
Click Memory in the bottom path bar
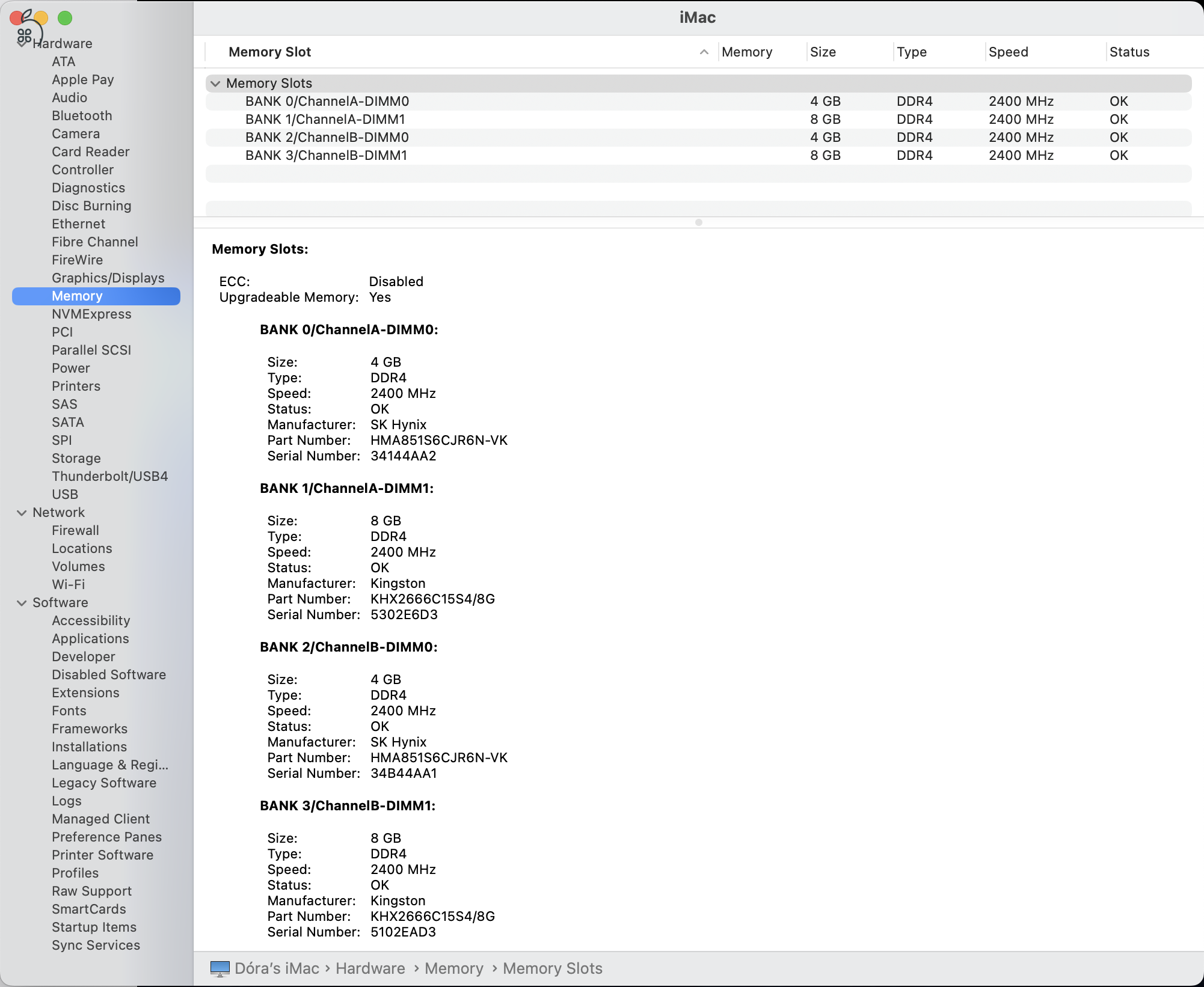click(x=453, y=969)
